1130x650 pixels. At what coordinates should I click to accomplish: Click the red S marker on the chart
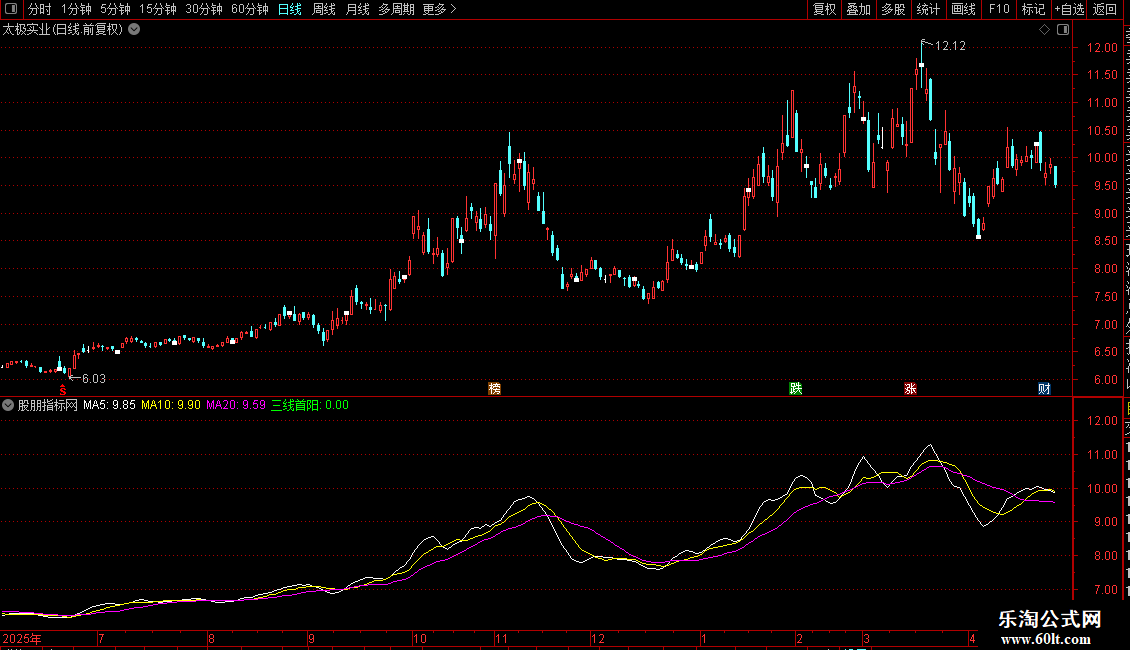[x=63, y=390]
